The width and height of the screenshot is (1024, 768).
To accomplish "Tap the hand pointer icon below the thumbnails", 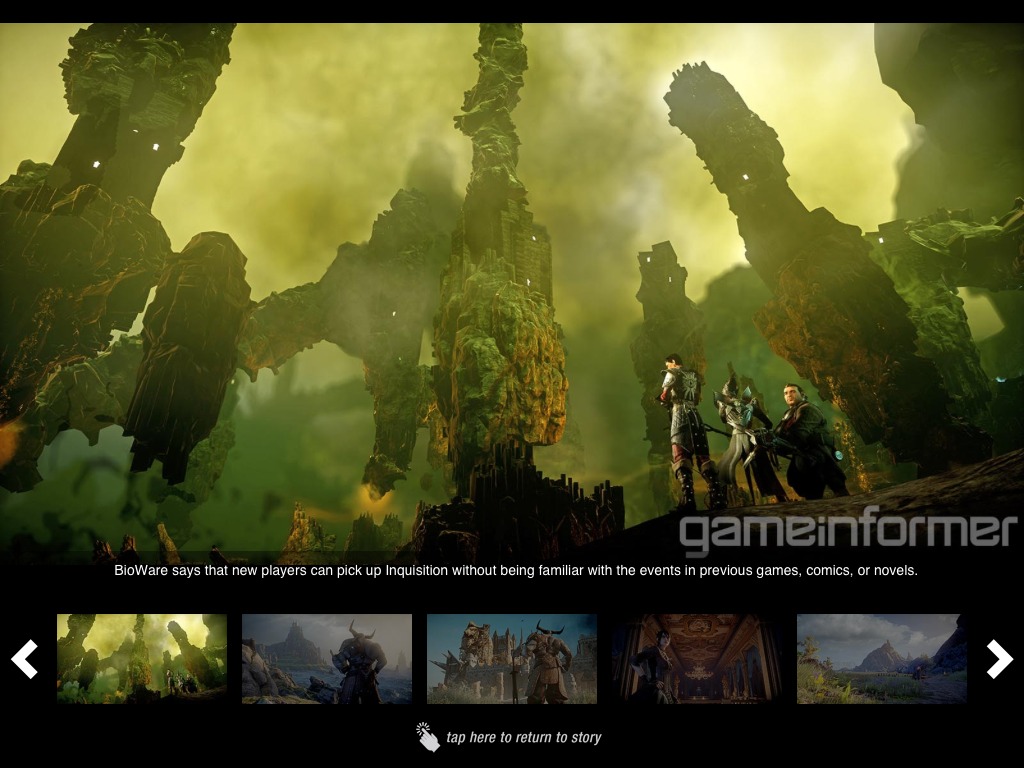I will [428, 738].
